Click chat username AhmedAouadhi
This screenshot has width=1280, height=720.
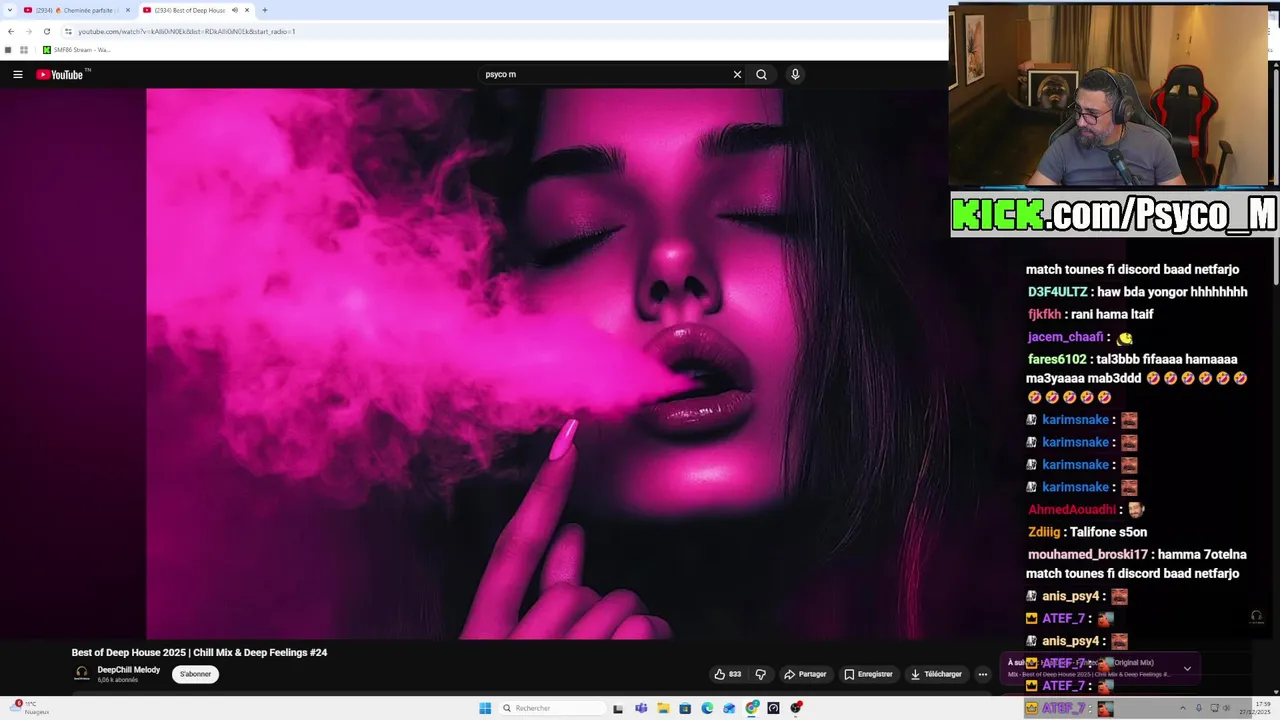1072,509
